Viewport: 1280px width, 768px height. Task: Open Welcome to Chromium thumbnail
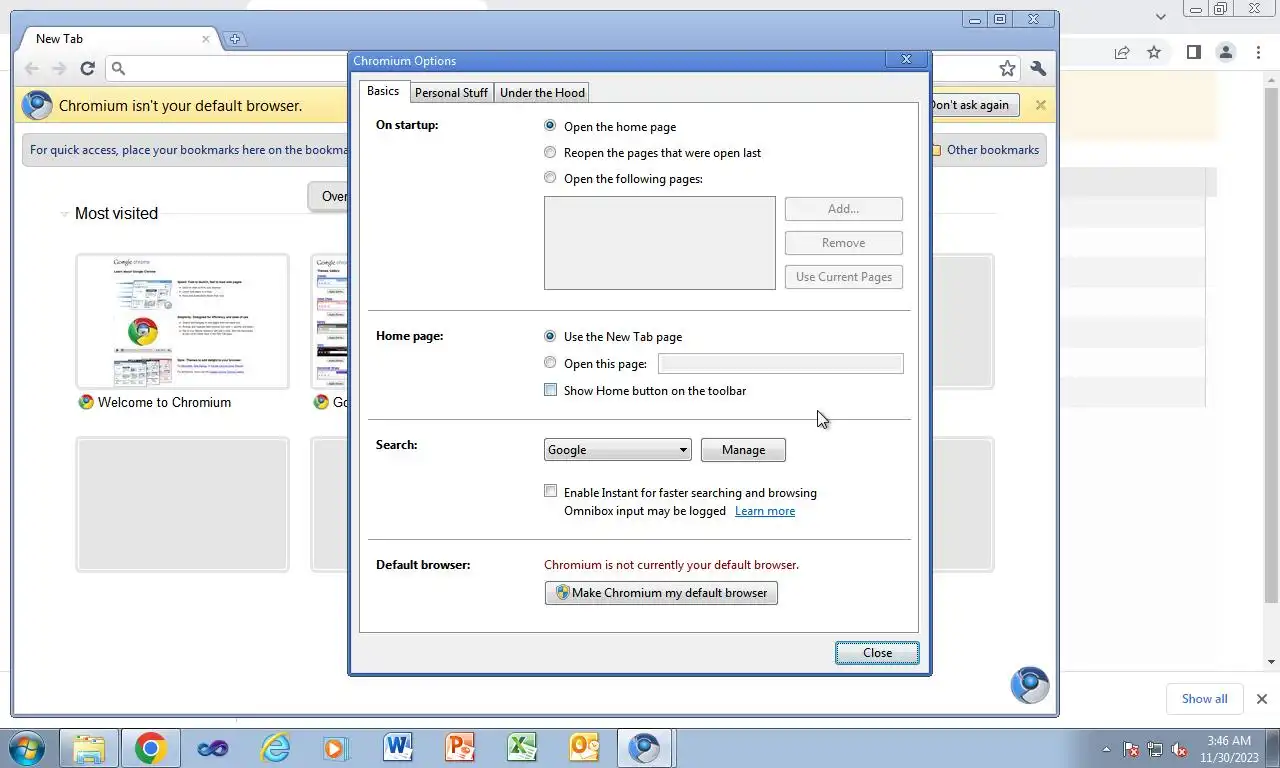point(182,321)
